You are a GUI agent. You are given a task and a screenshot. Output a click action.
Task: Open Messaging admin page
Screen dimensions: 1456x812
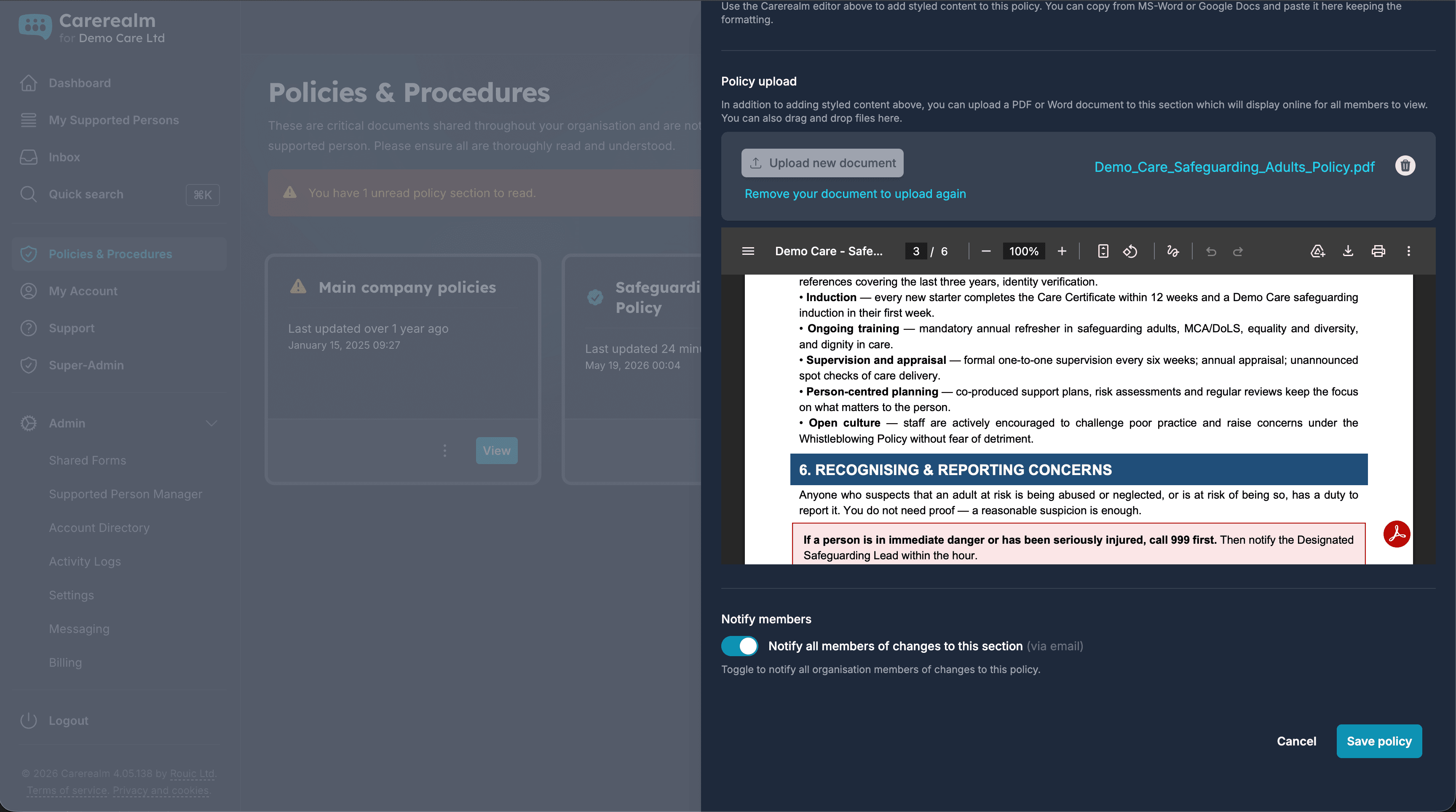(79, 628)
